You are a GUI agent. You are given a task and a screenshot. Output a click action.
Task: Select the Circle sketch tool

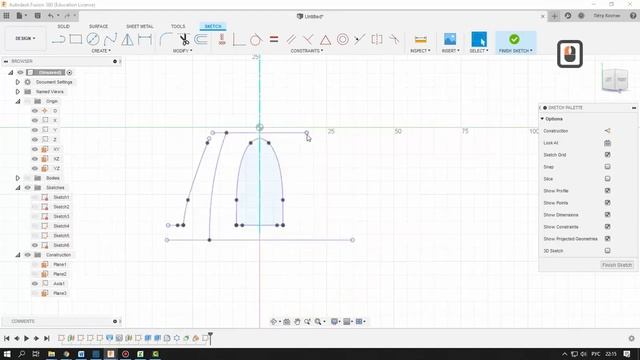pos(93,40)
